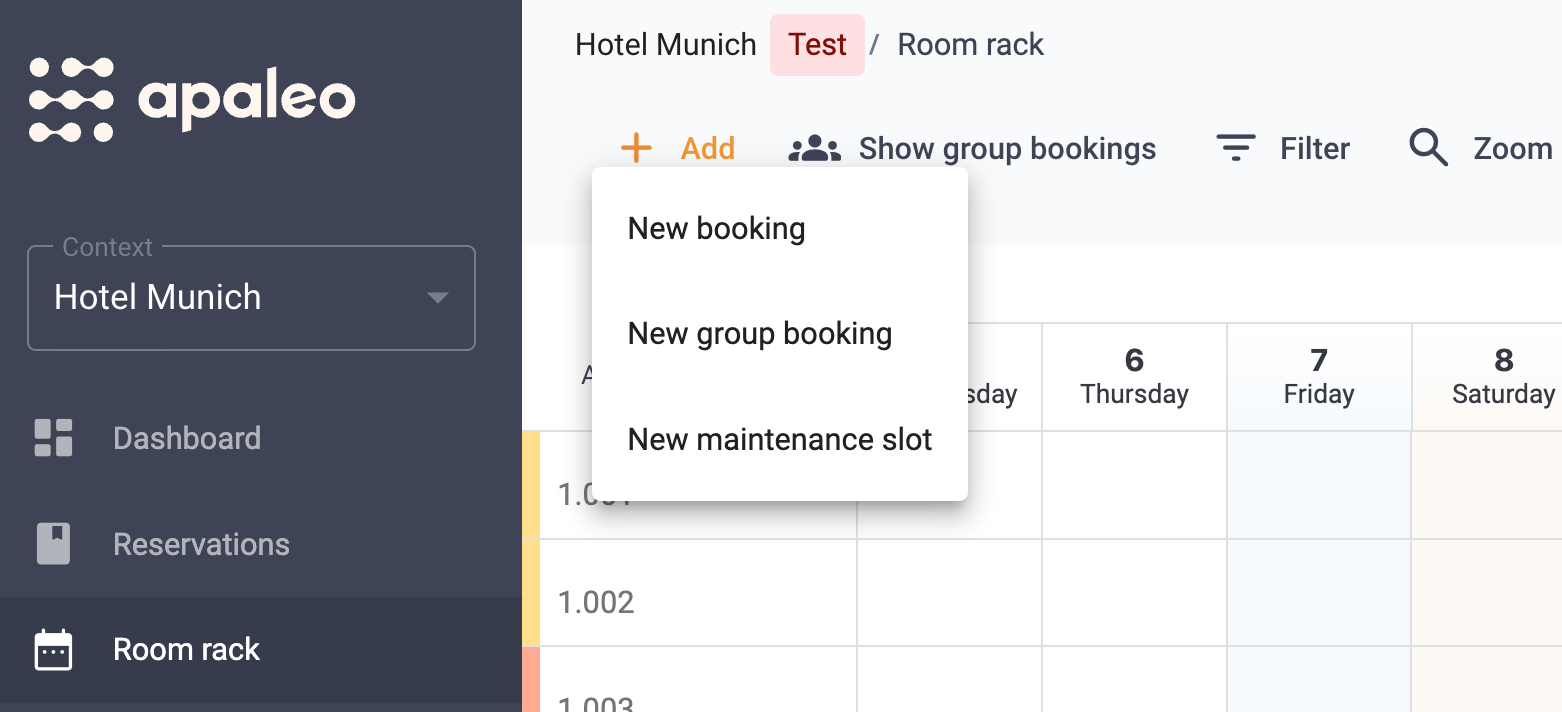The image size is (1562, 712).
Task: Choose New maintenance slot from menu
Action: 780,440
